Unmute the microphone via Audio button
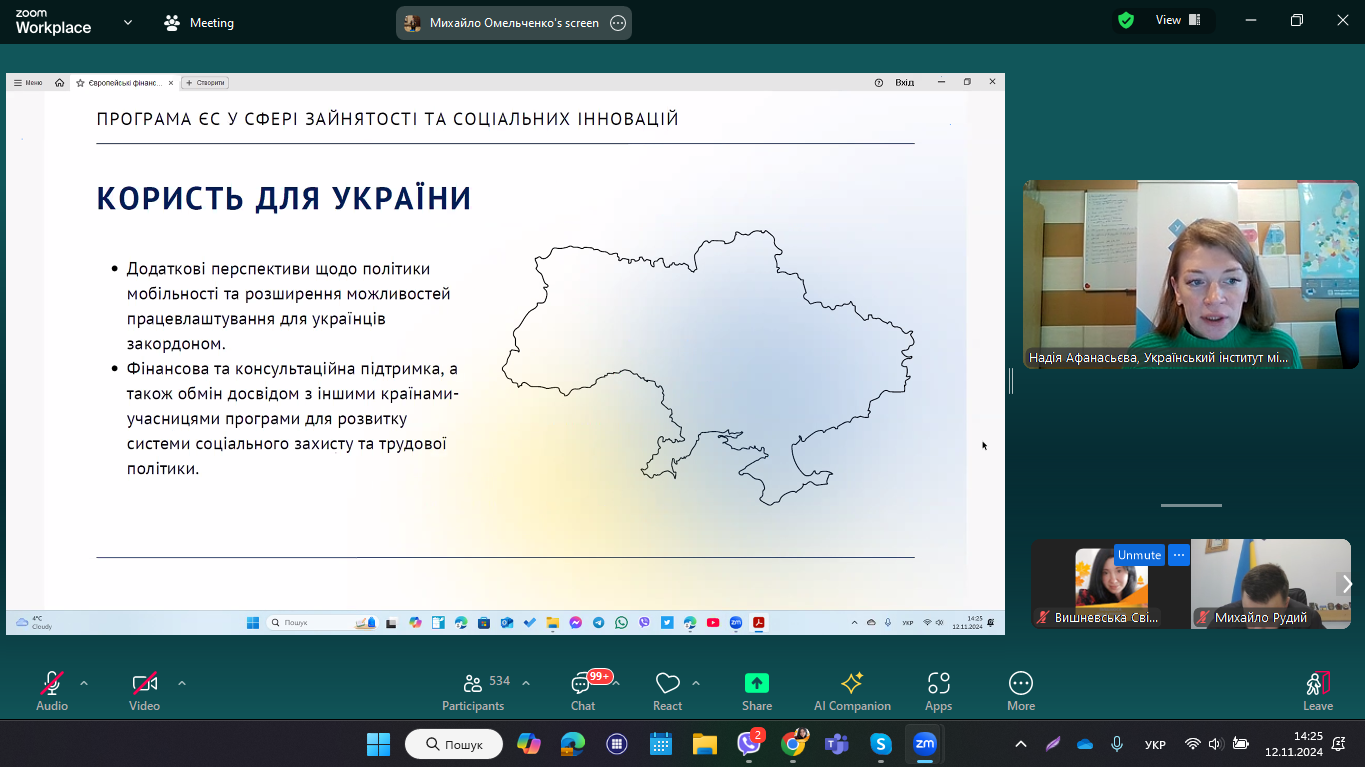 click(x=52, y=691)
